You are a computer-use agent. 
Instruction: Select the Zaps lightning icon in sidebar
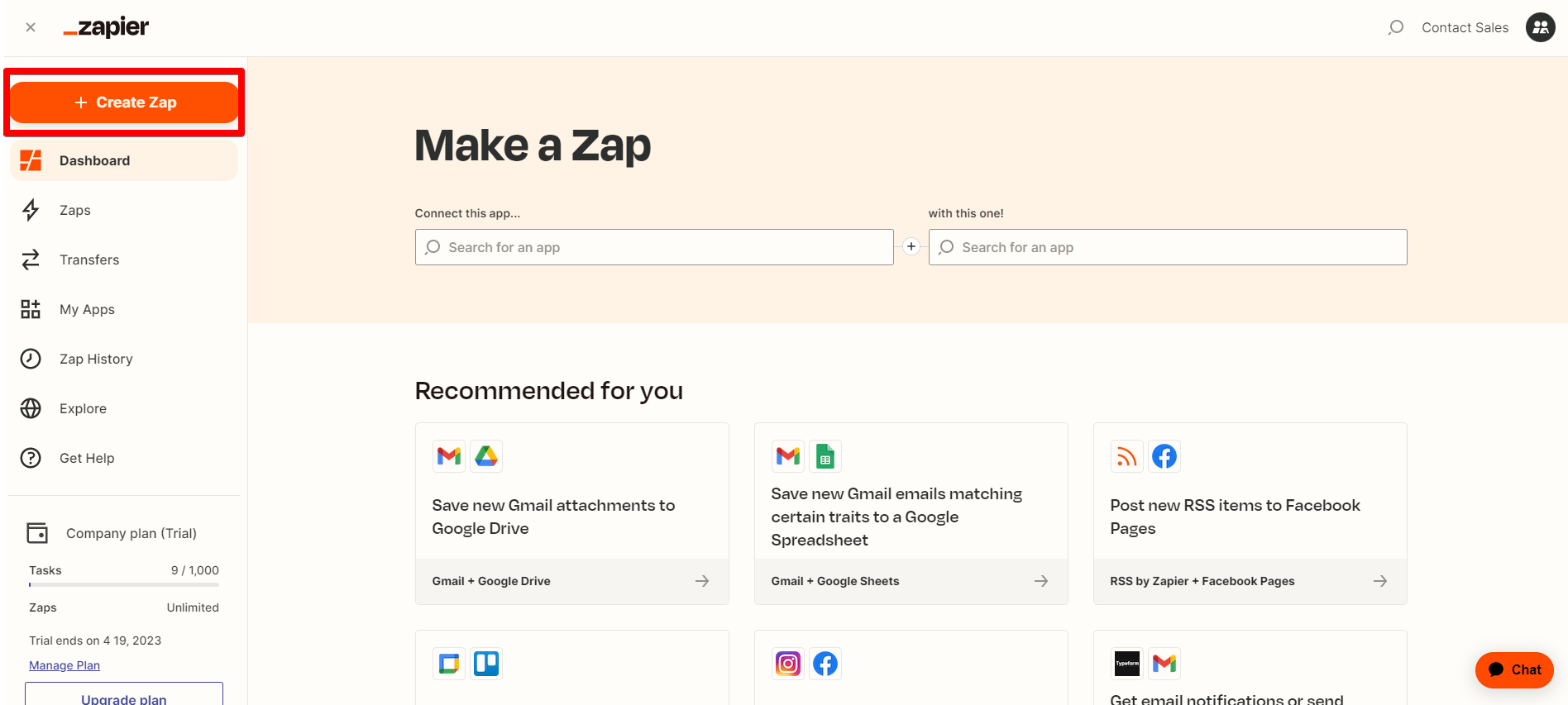coord(31,210)
